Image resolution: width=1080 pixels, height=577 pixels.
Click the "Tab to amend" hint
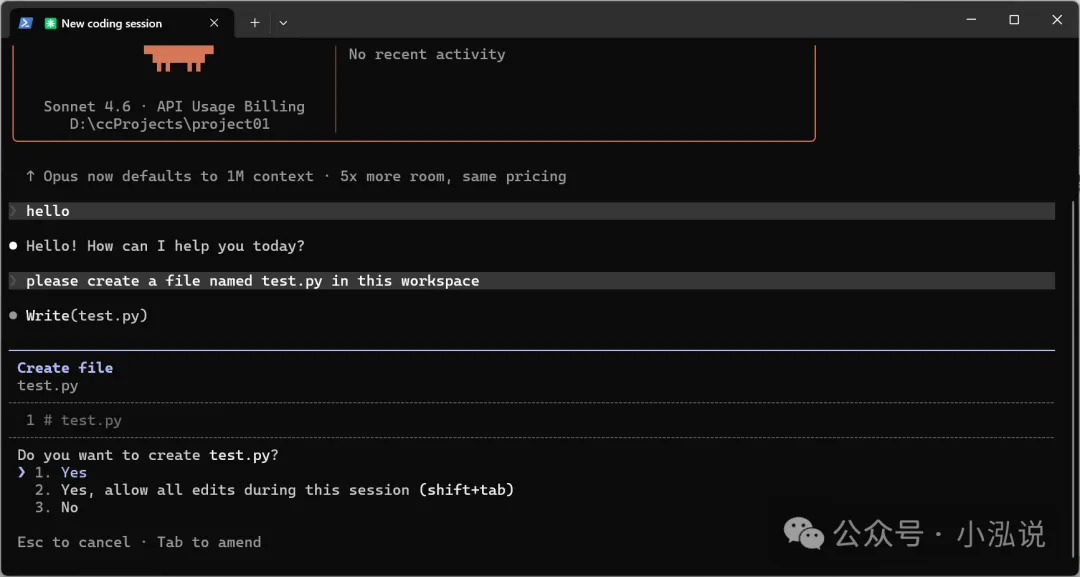[x=209, y=542]
